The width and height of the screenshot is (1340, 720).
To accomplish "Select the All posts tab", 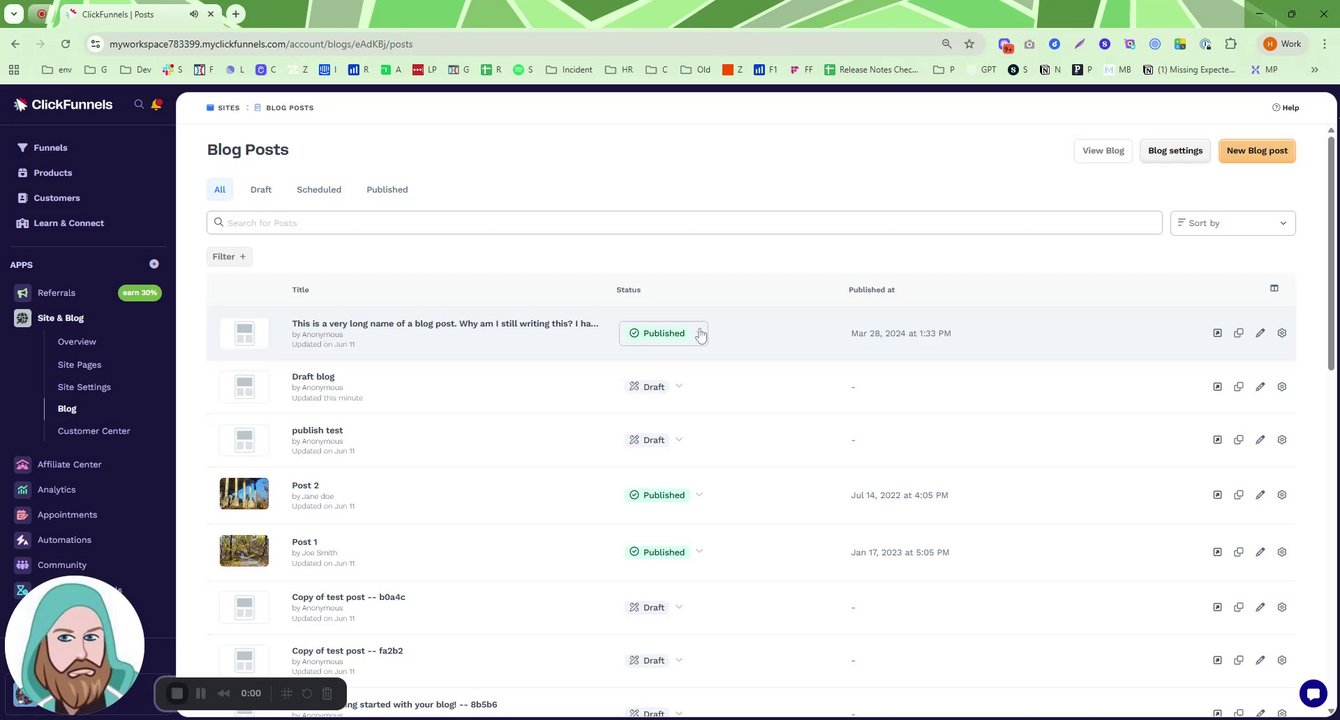I will 220,189.
